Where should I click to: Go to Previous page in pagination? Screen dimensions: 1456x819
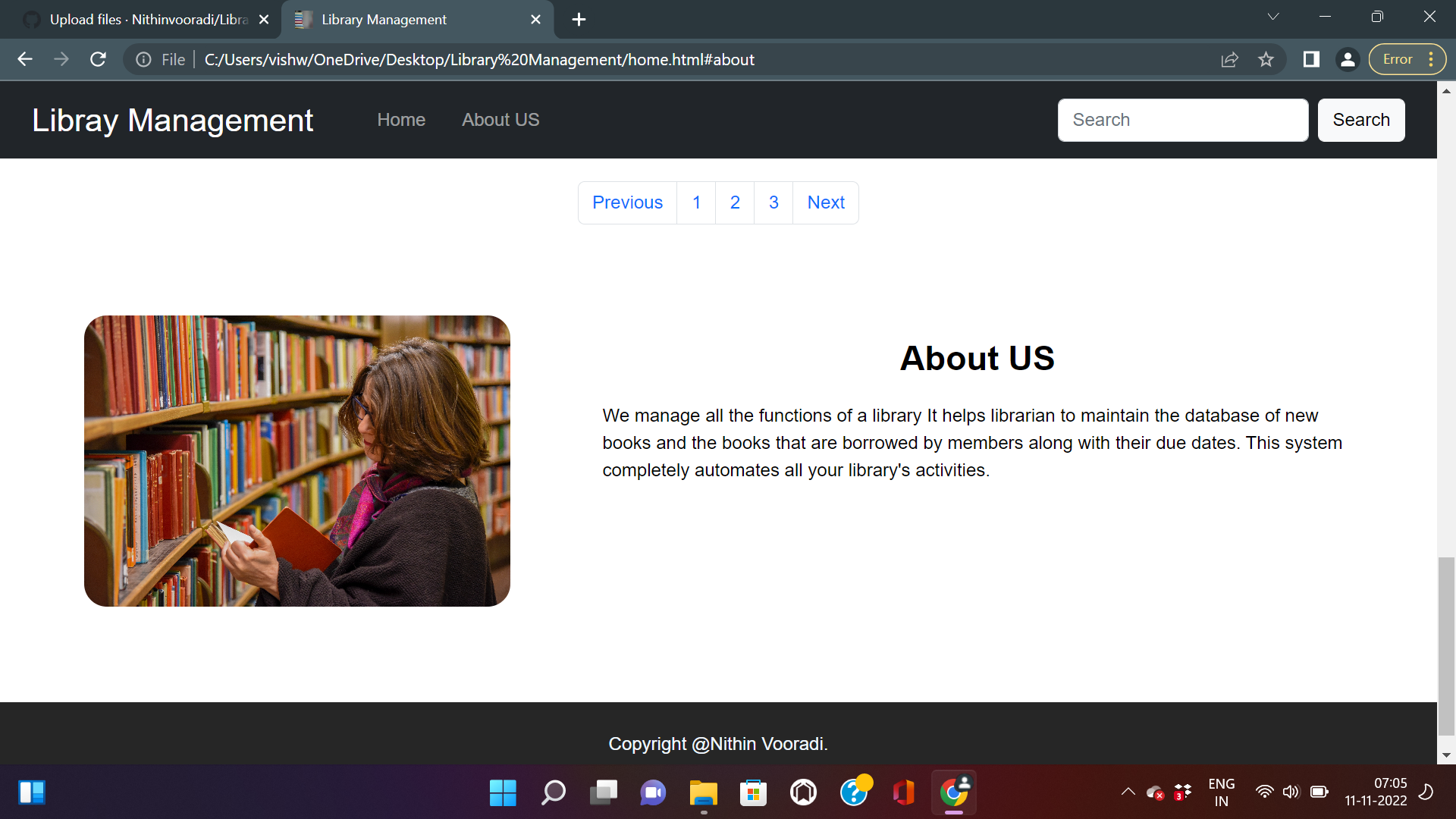(627, 202)
